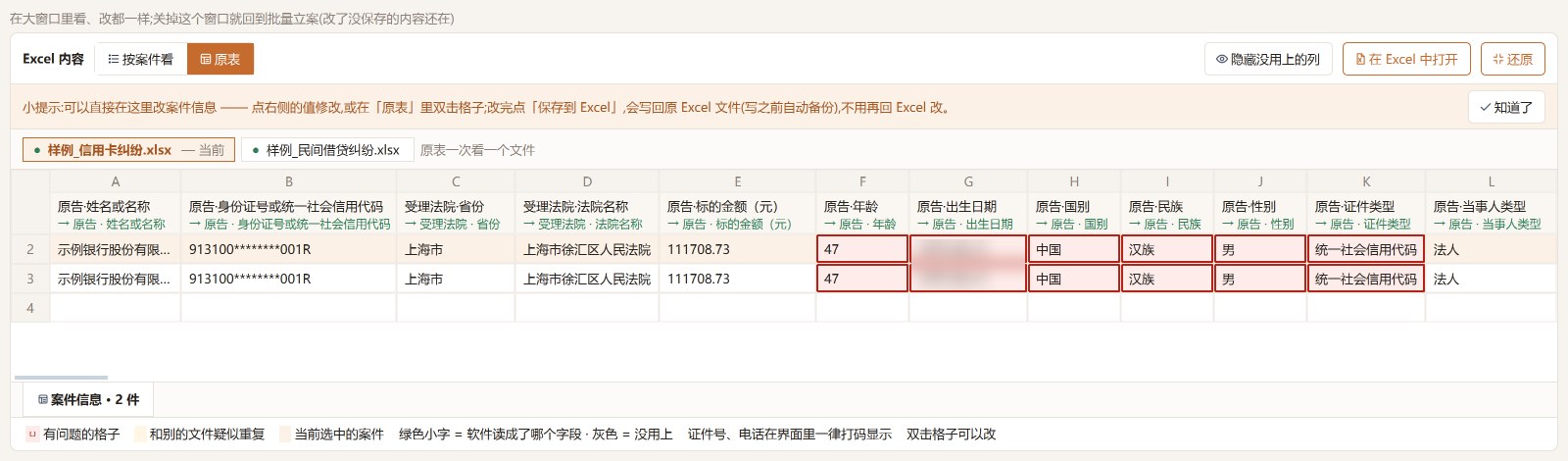Click header cell 原告·性别
Screen dimensions: 1568x461
click(1260, 215)
